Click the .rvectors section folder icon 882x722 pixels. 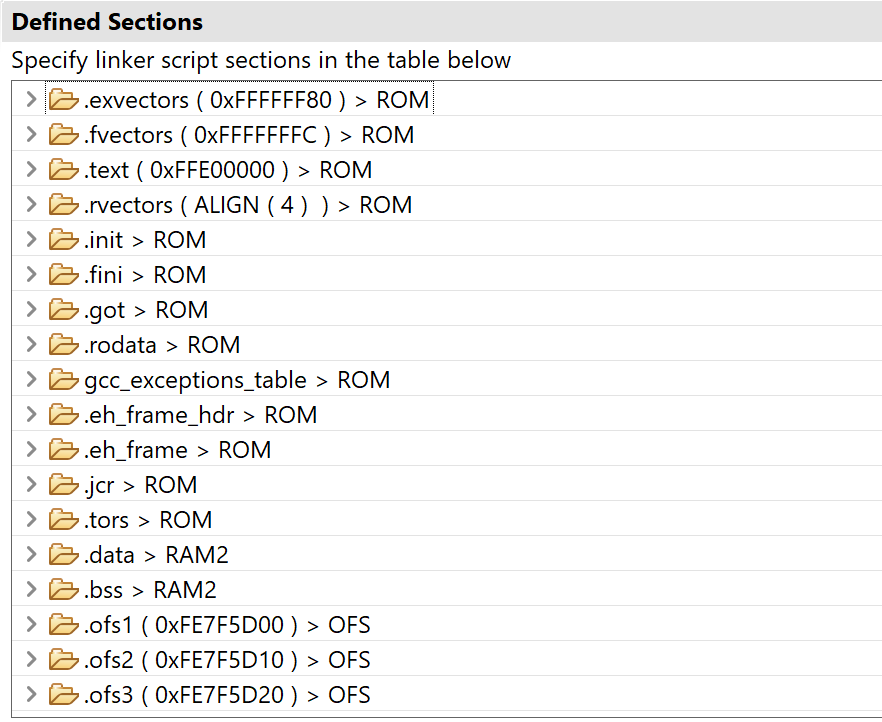click(63, 205)
